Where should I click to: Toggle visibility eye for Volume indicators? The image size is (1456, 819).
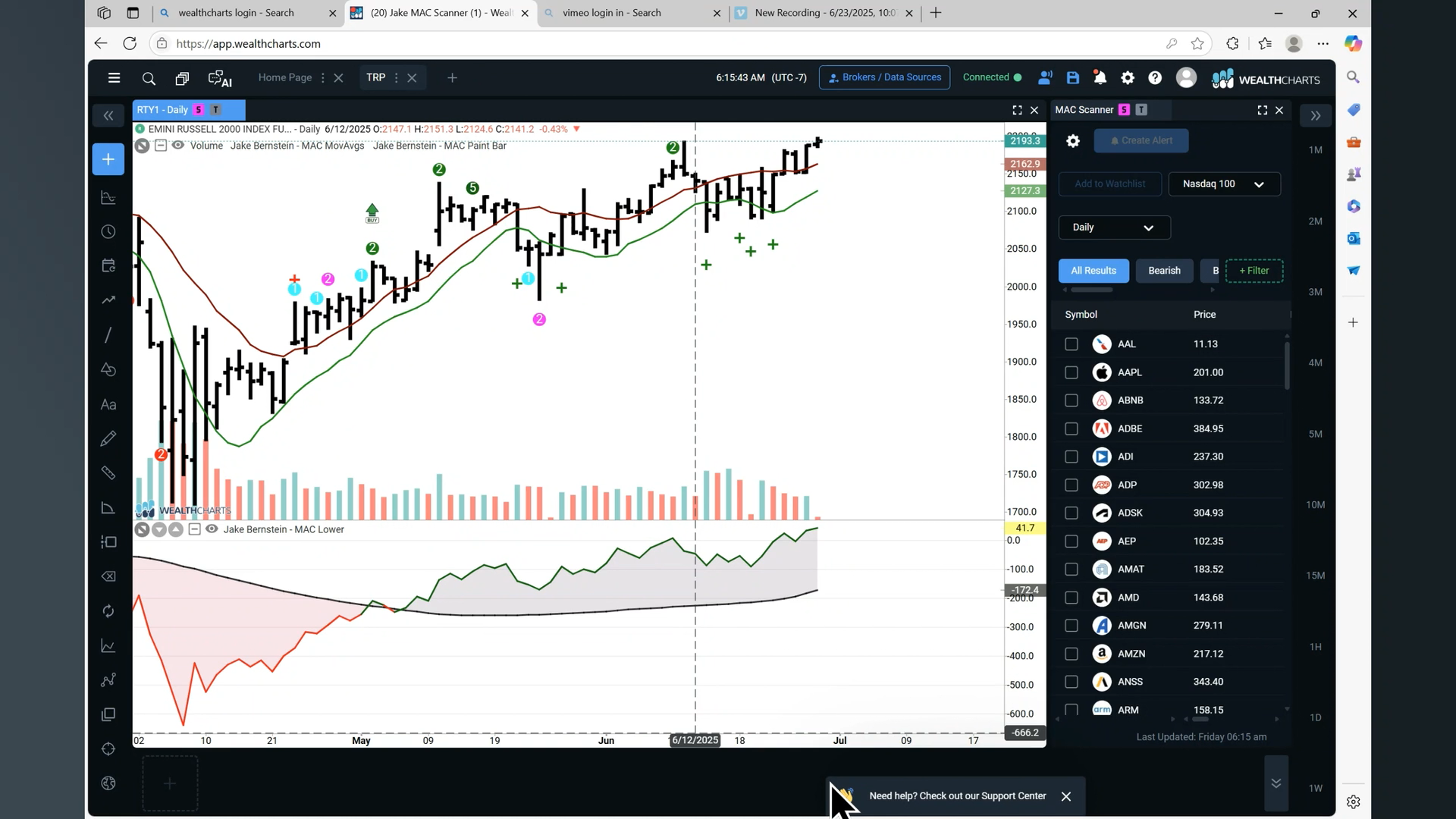pyautogui.click(x=177, y=145)
